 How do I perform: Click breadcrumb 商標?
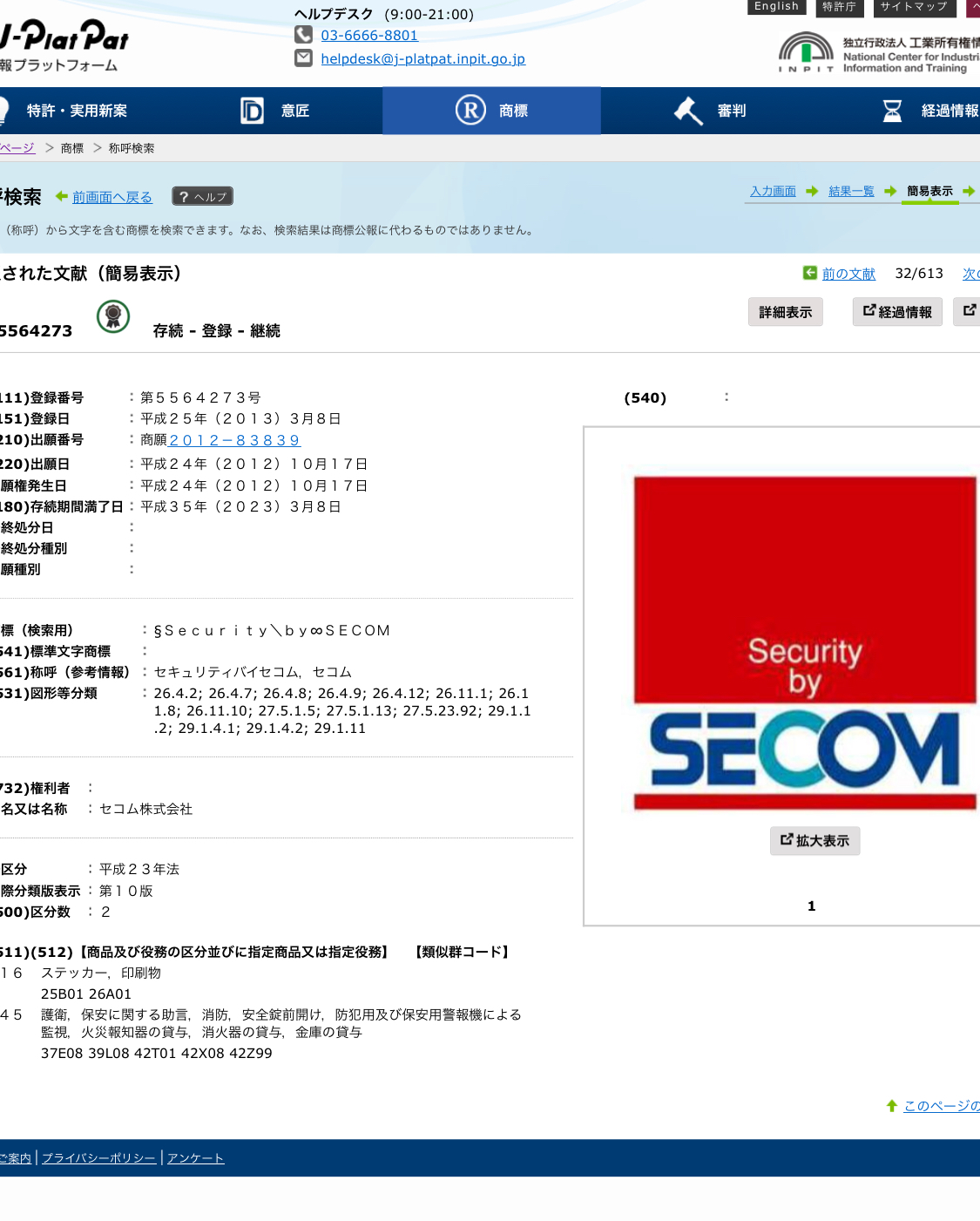tap(72, 148)
